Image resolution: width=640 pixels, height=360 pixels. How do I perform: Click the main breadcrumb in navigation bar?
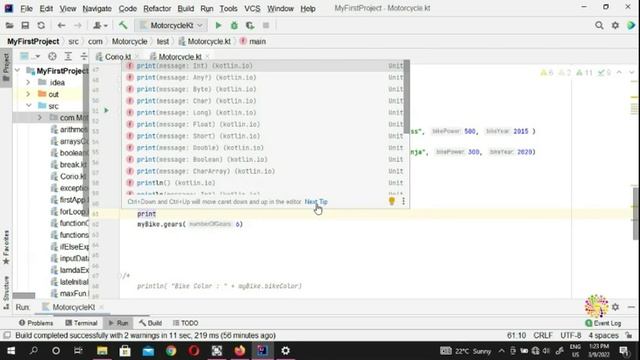click(x=253, y=41)
